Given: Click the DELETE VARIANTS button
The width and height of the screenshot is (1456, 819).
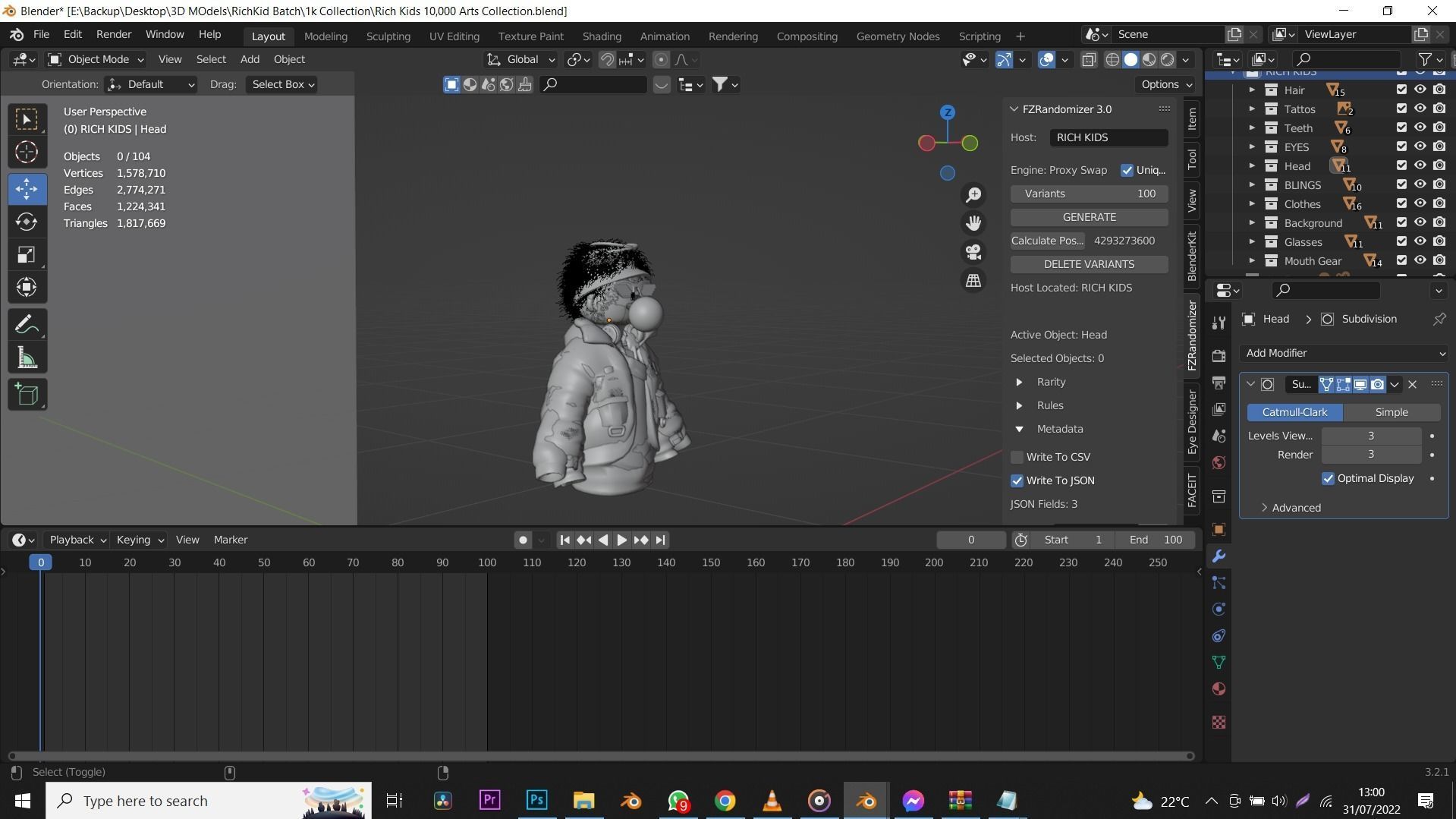Looking at the screenshot, I should (1089, 264).
